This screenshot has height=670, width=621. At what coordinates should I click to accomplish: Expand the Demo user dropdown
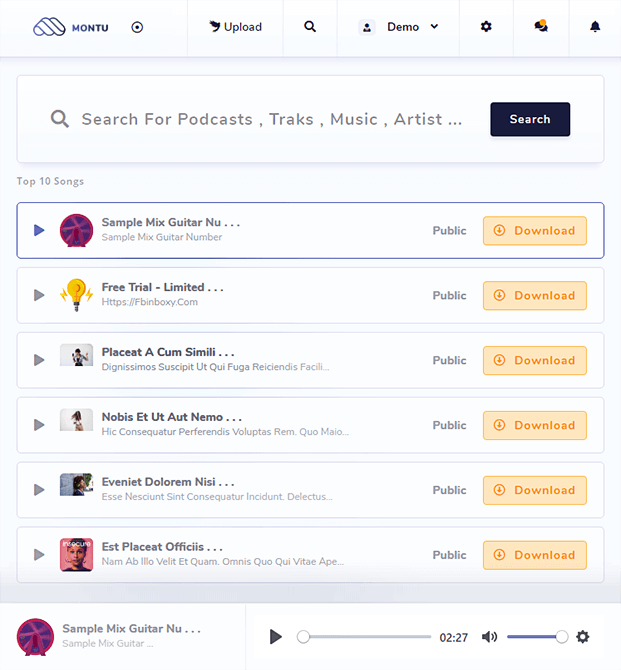[399, 27]
